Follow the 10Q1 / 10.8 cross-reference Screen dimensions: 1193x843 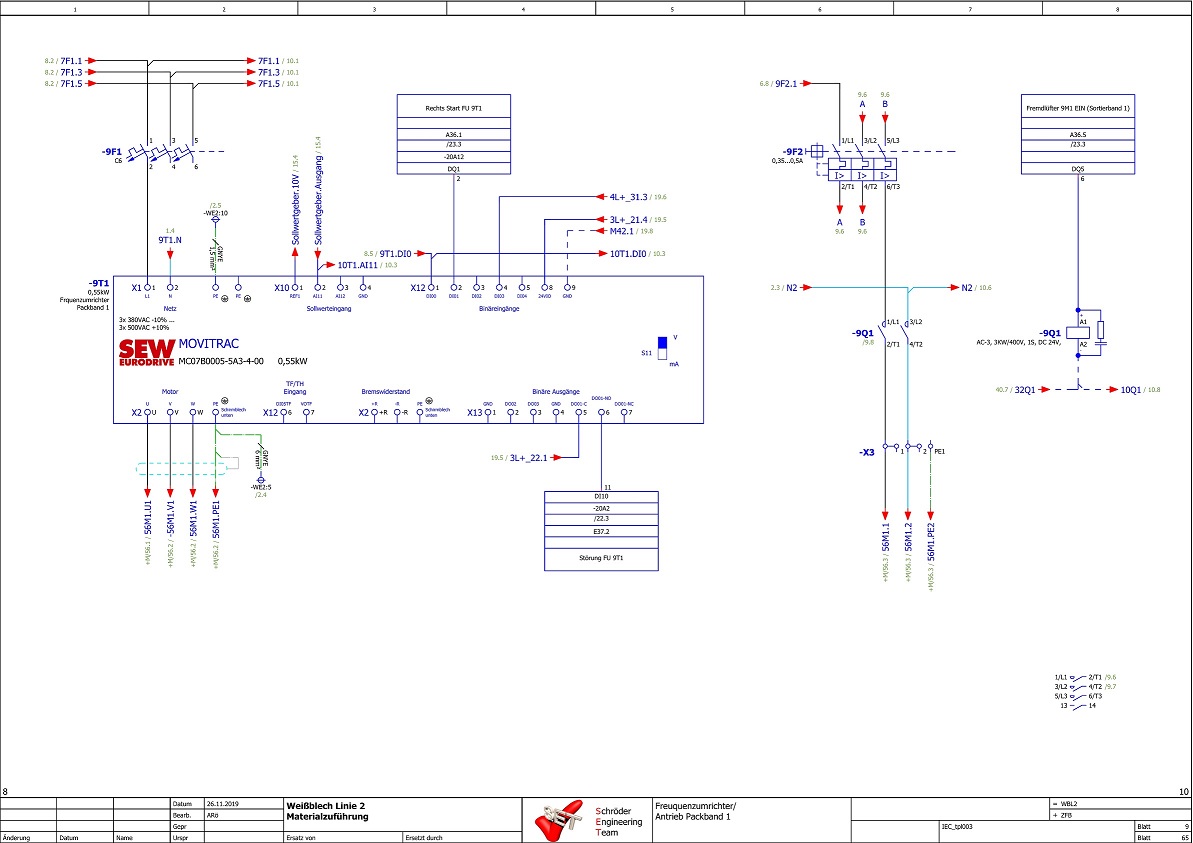(x=1137, y=389)
